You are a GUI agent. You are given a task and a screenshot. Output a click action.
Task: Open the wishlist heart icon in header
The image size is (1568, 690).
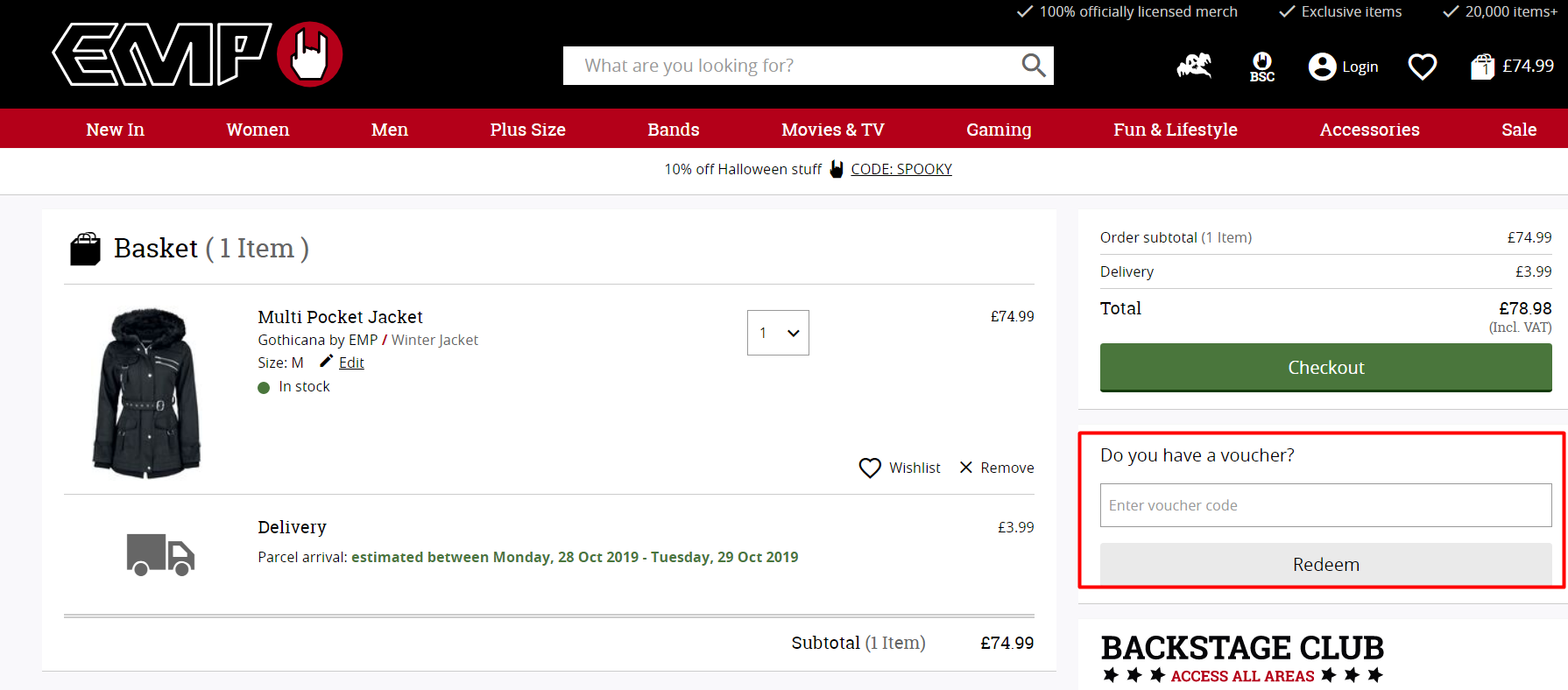click(x=1422, y=67)
